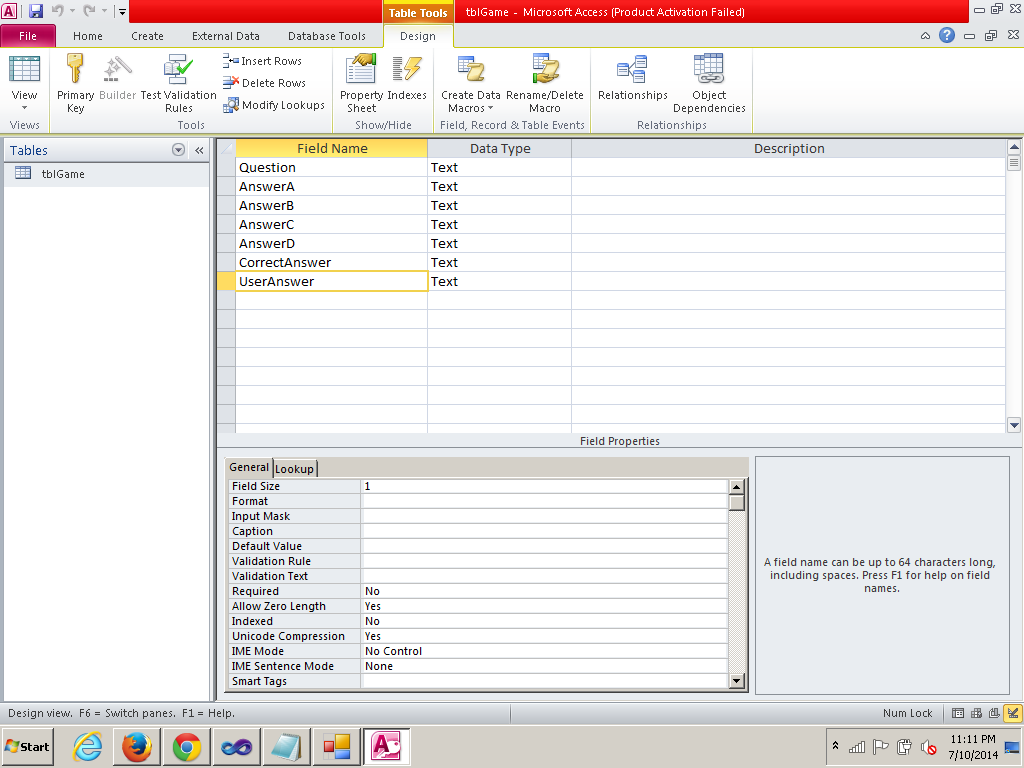Open the File menu
Viewport: 1024px width, 768px height.
coord(28,36)
